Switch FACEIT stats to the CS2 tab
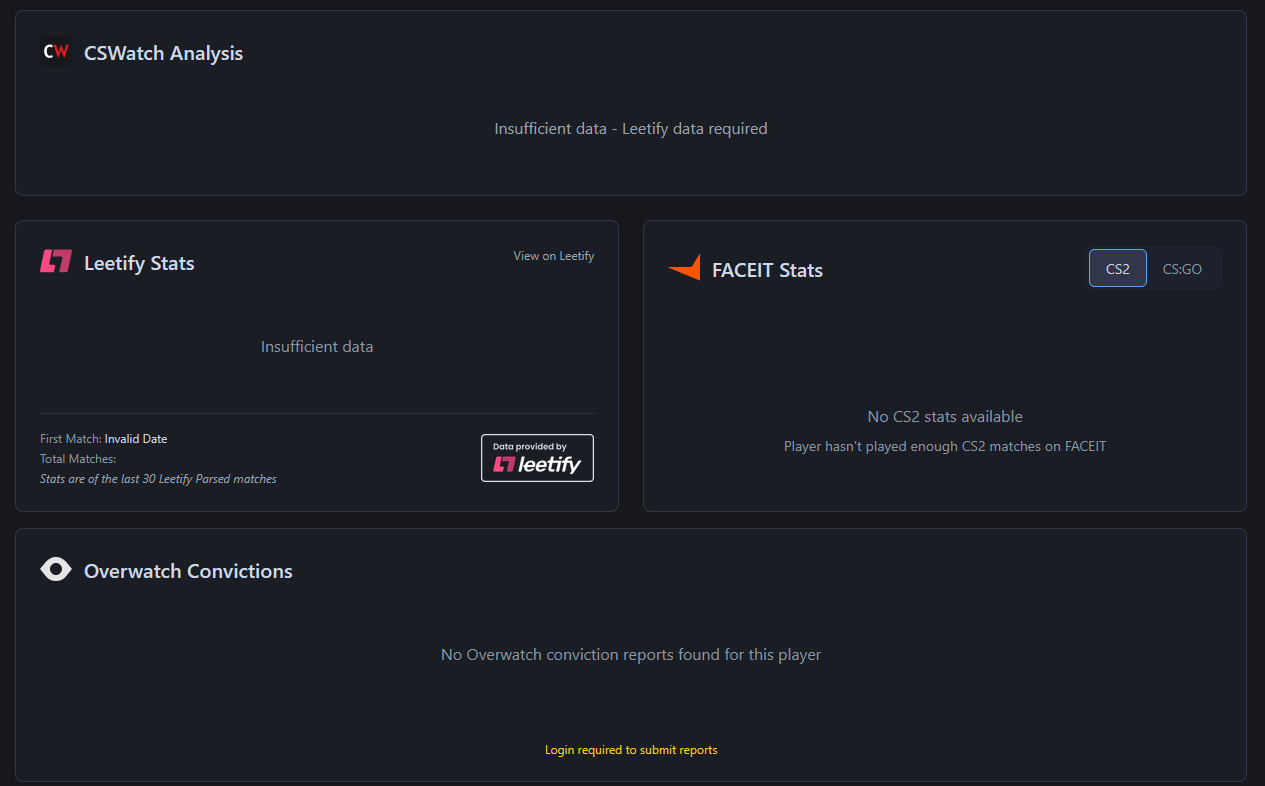This screenshot has width=1265, height=786. pyautogui.click(x=1118, y=269)
